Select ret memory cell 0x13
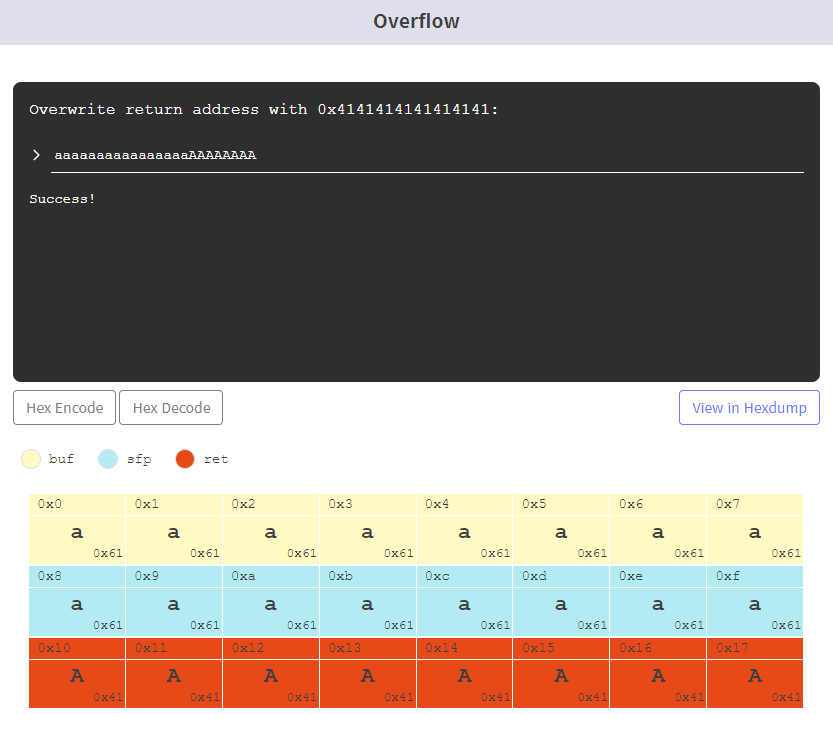 pyautogui.click(x=368, y=673)
